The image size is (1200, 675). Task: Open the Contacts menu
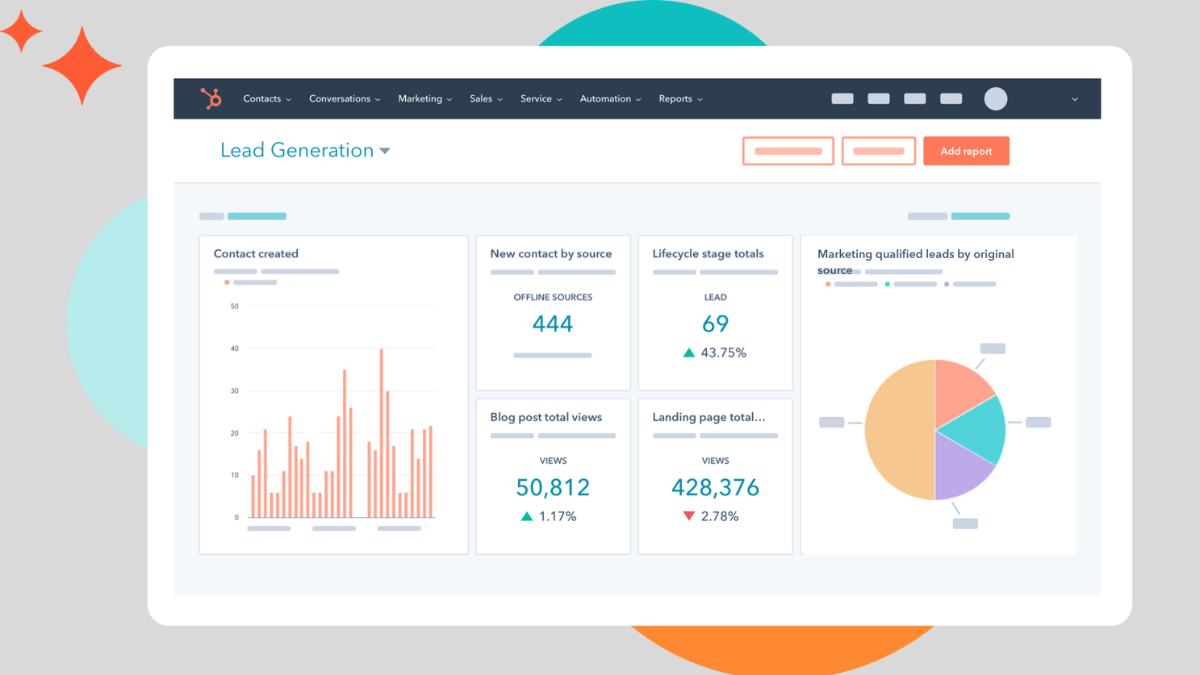pyautogui.click(x=267, y=99)
